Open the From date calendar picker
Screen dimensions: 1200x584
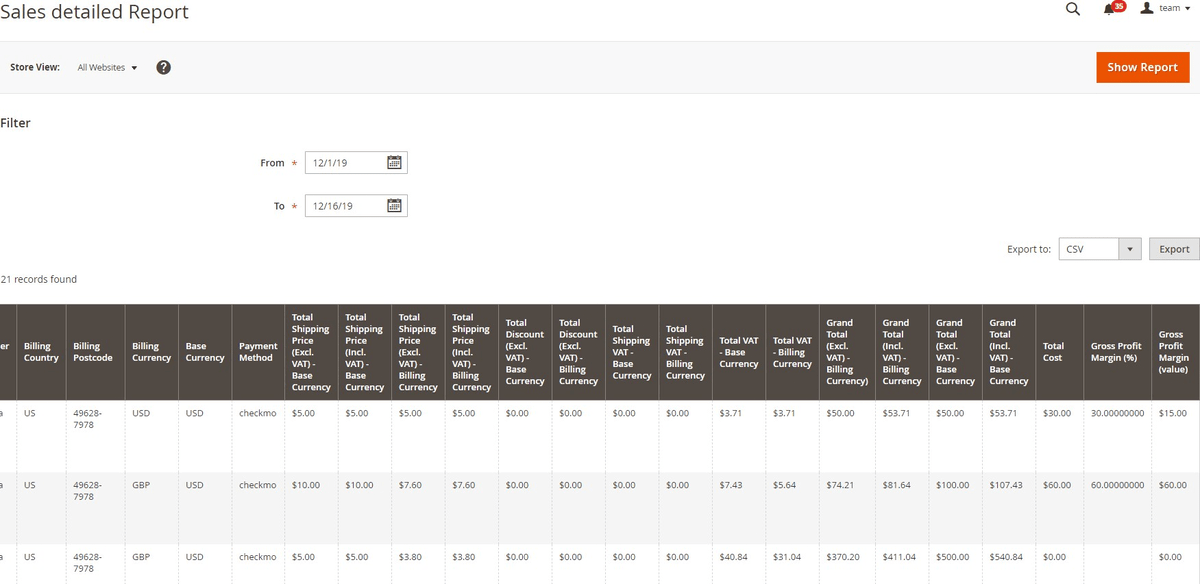coord(394,163)
